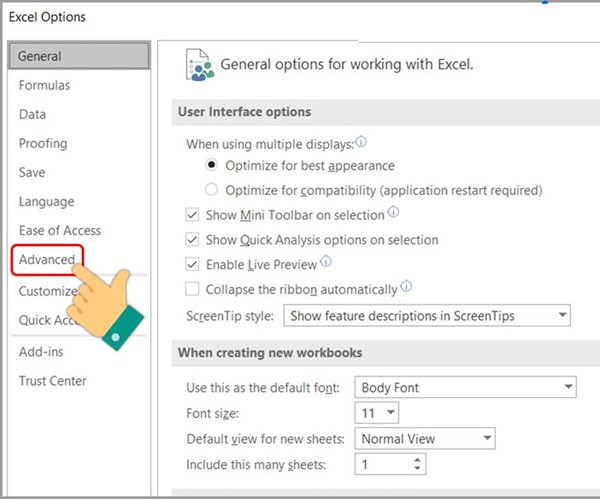Select Optimize for best appearance radio button
This screenshot has height=500, width=606.
coord(211,165)
